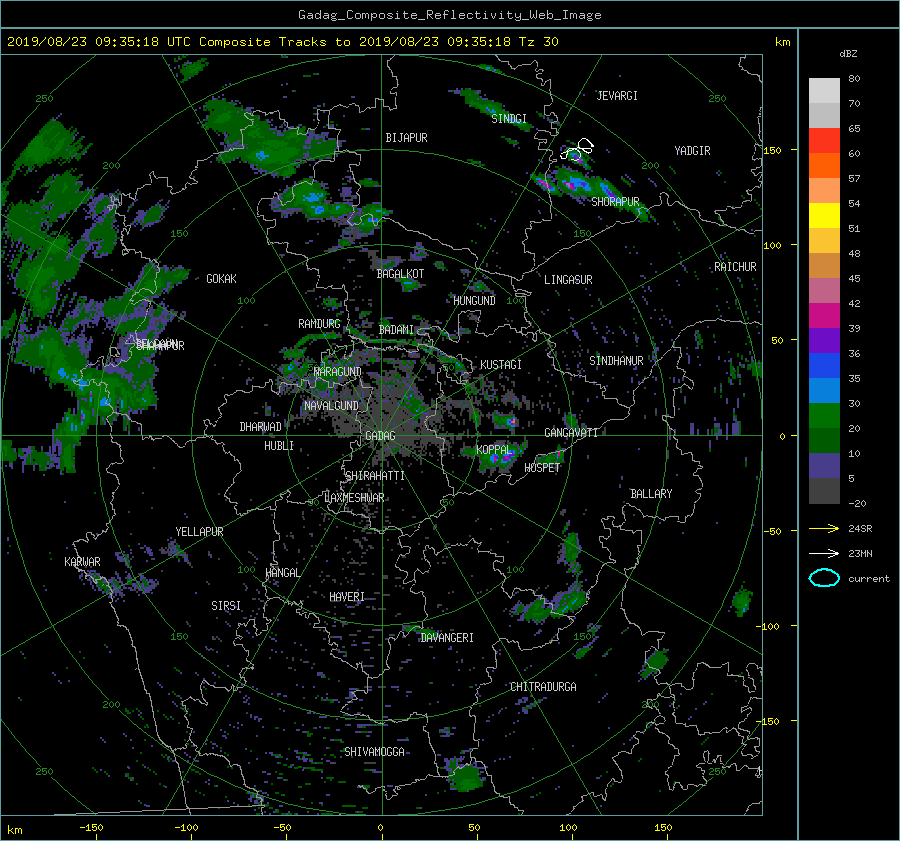Screen dimensions: 900x841
Task: Click the timestamp header text
Action: pos(282,42)
